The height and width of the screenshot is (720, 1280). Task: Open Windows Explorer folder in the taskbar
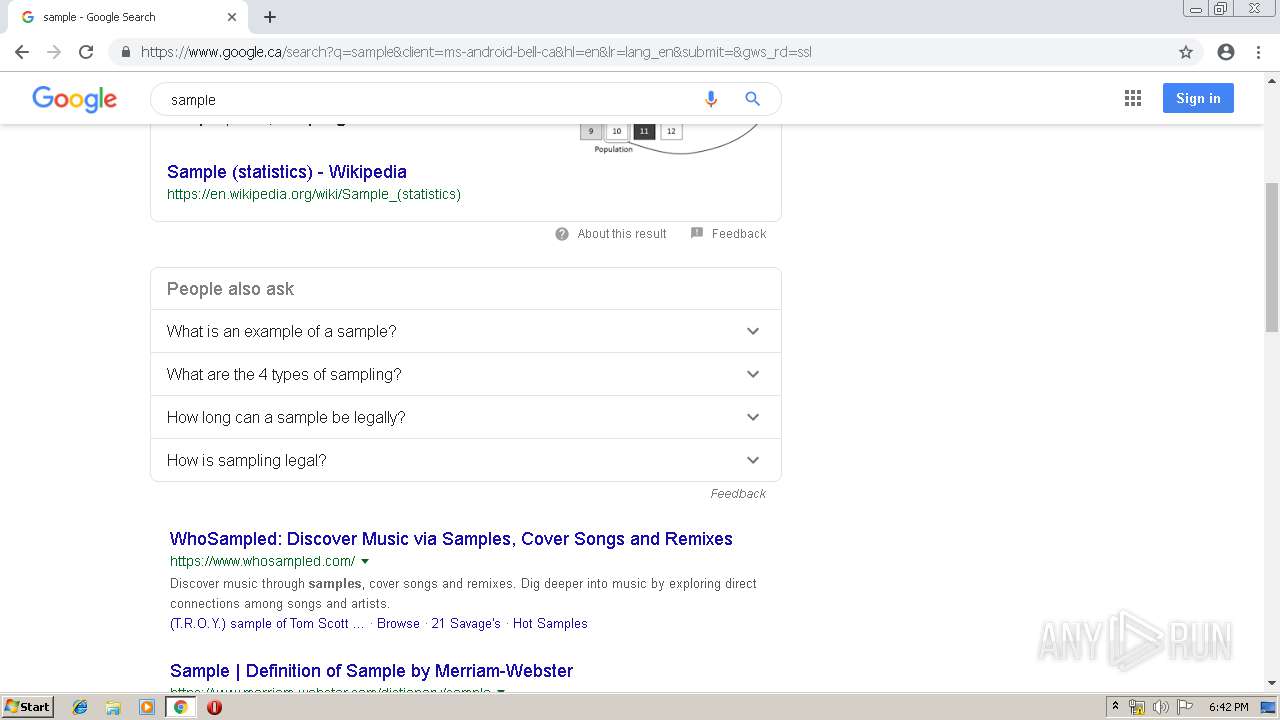(113, 707)
